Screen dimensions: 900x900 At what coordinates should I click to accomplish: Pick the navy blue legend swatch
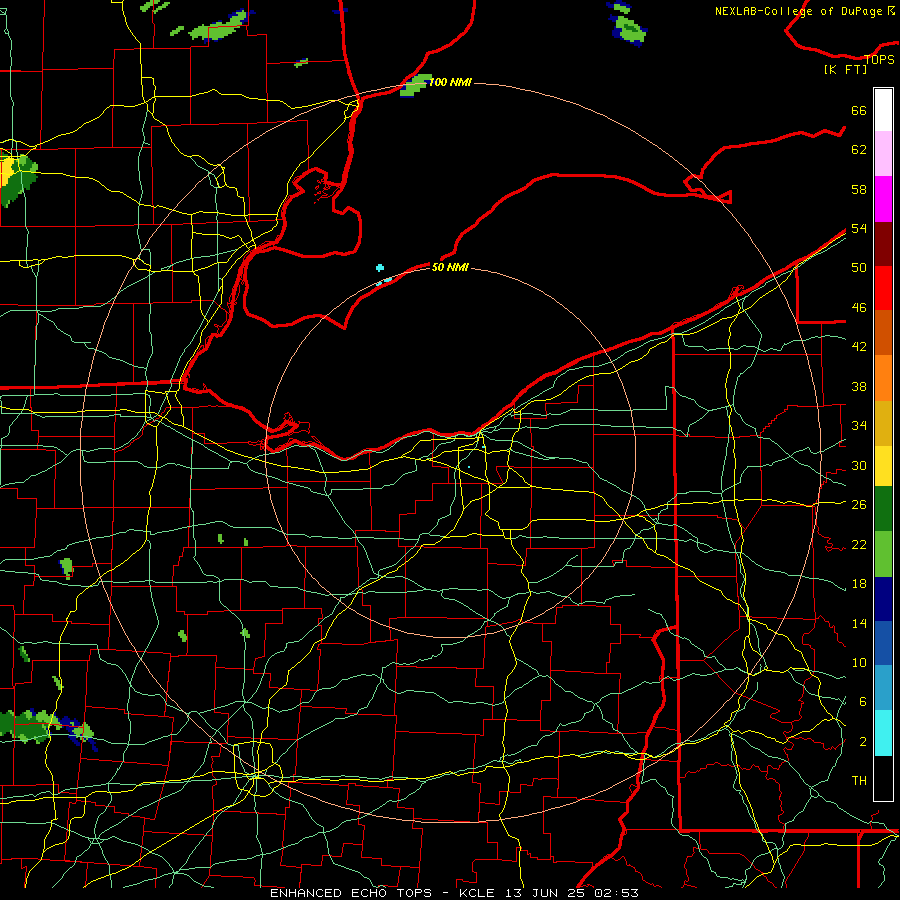point(883,599)
